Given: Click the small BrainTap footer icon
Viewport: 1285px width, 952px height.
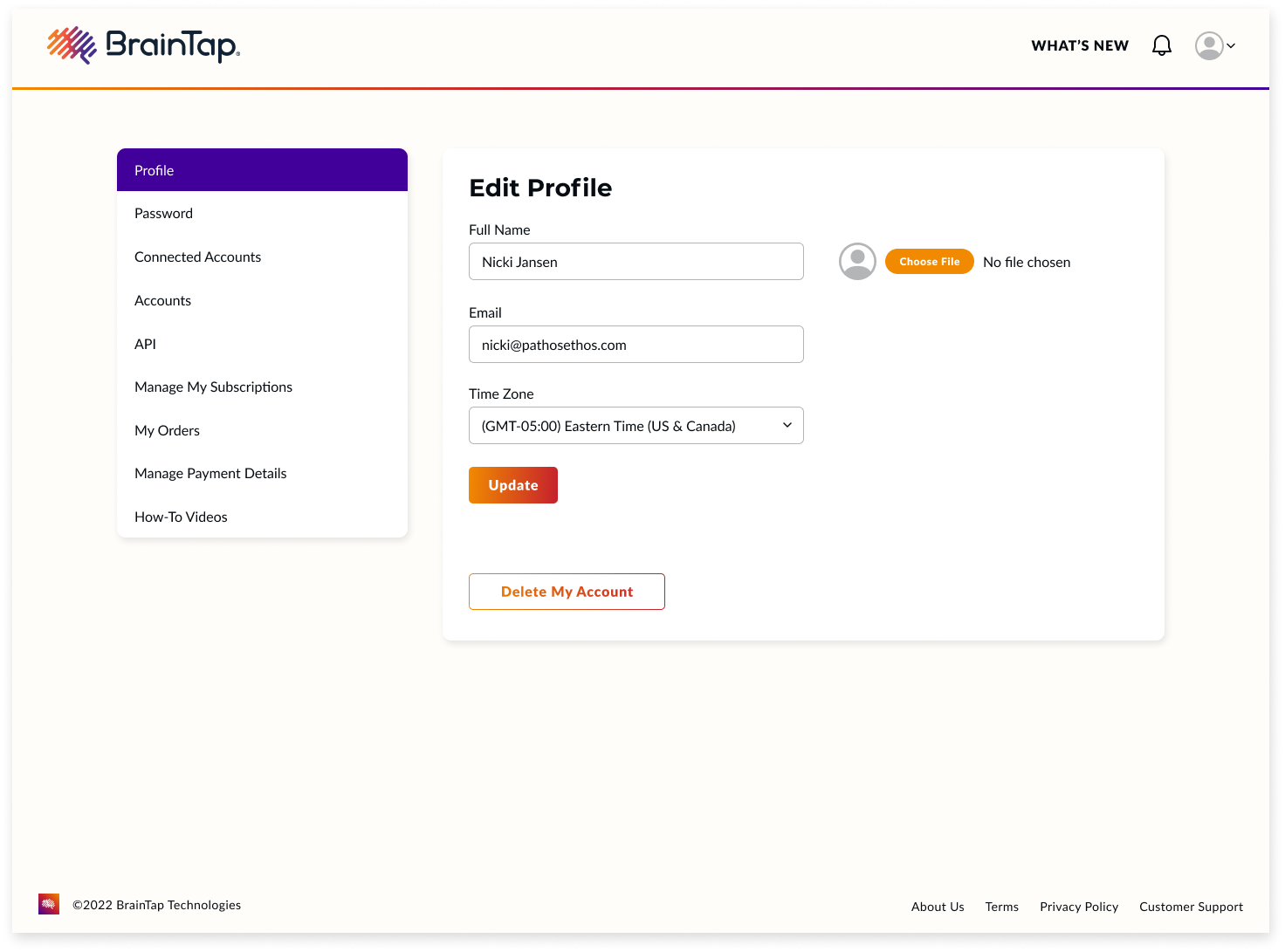Looking at the screenshot, I should 49,904.
